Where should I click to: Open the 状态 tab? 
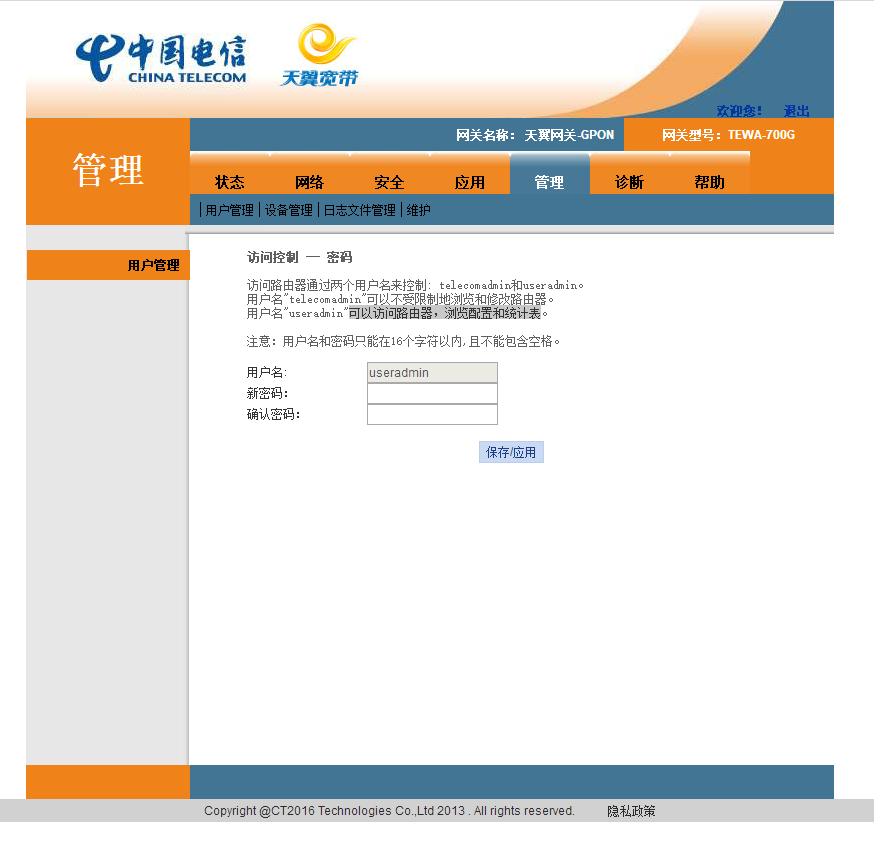pos(229,182)
